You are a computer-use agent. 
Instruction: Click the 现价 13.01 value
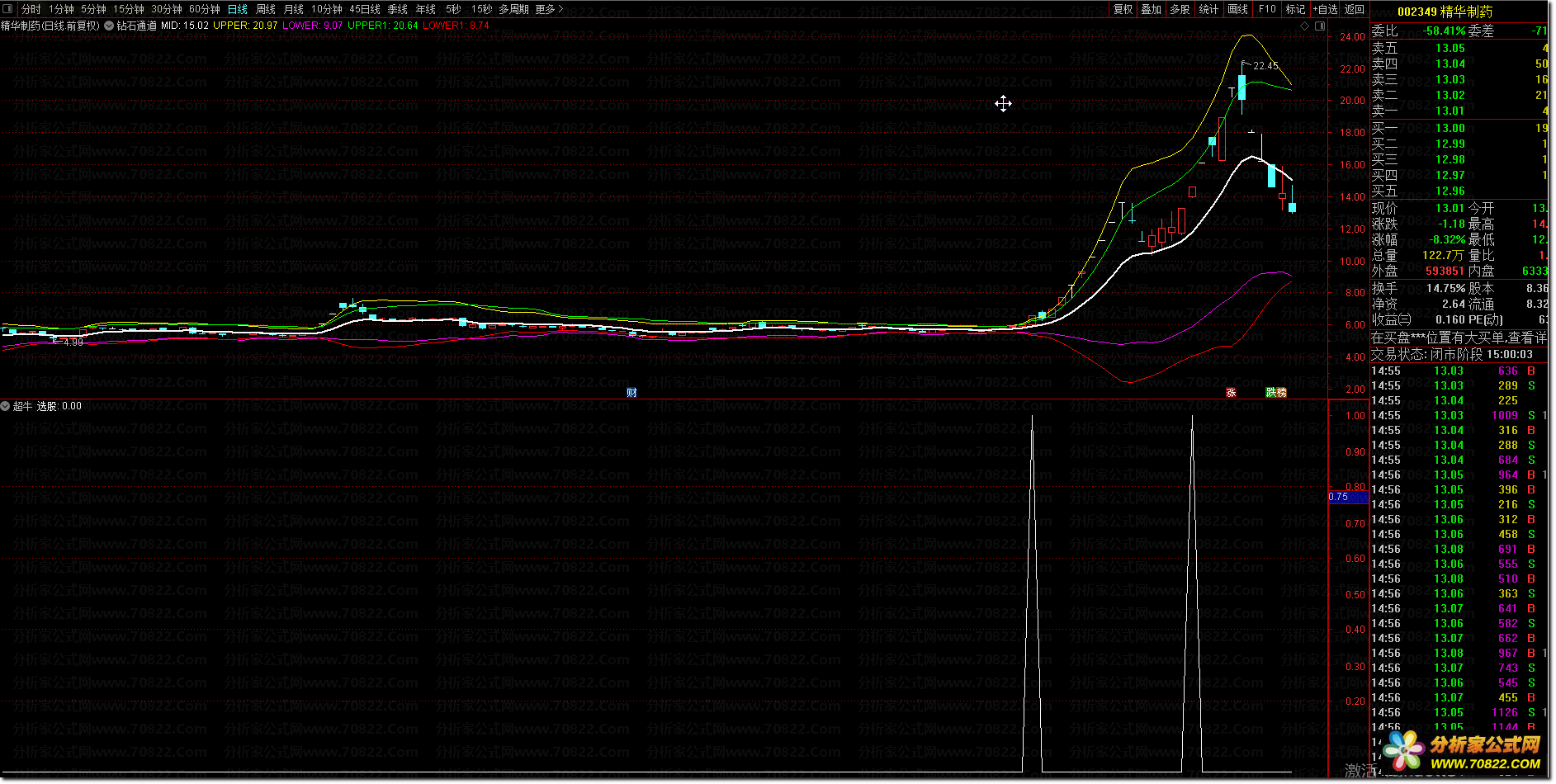point(1450,209)
